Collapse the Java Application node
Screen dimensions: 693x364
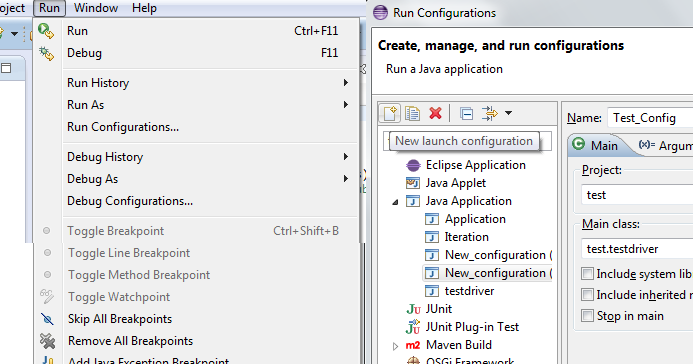click(x=395, y=202)
